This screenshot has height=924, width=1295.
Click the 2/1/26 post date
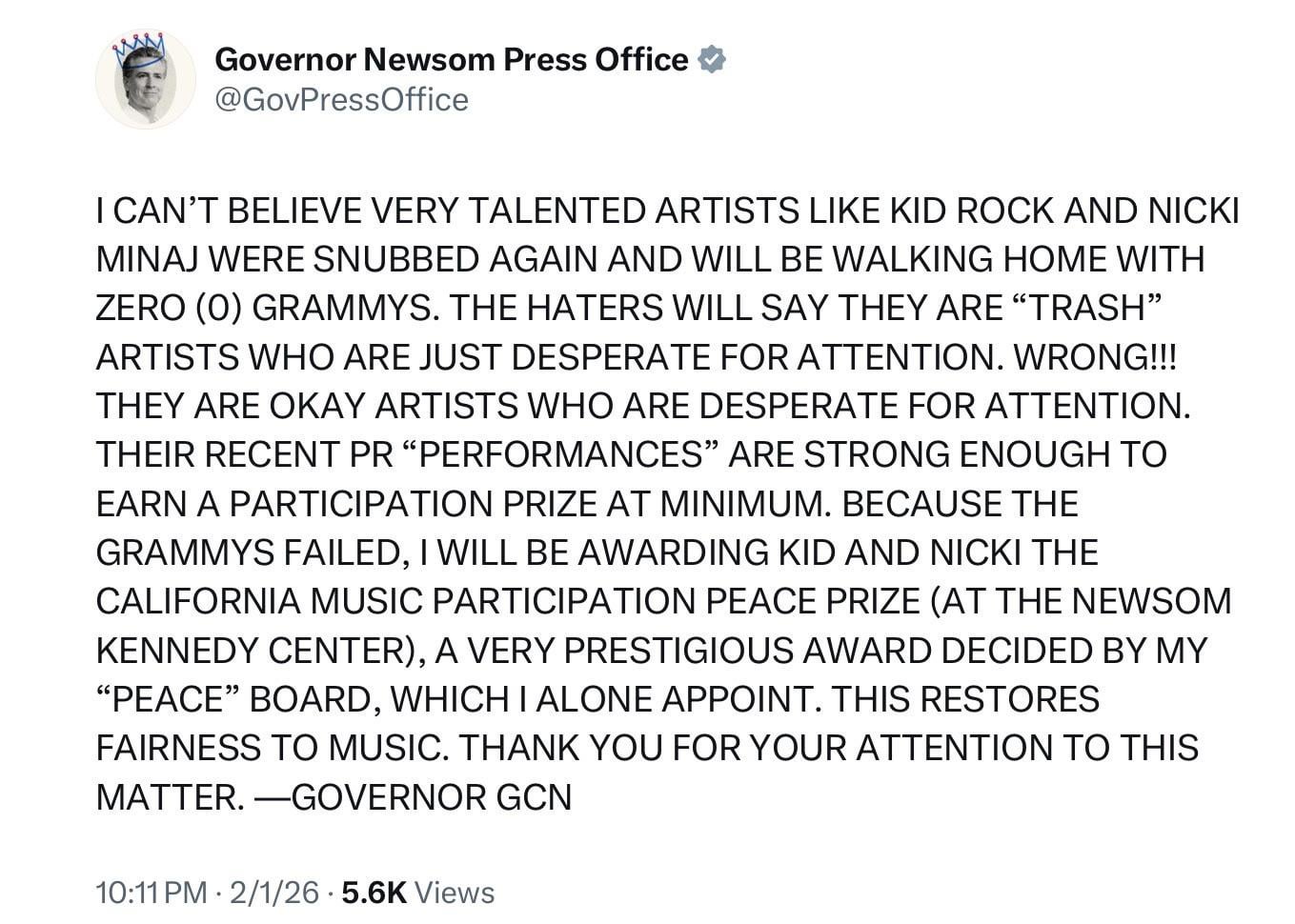273,893
